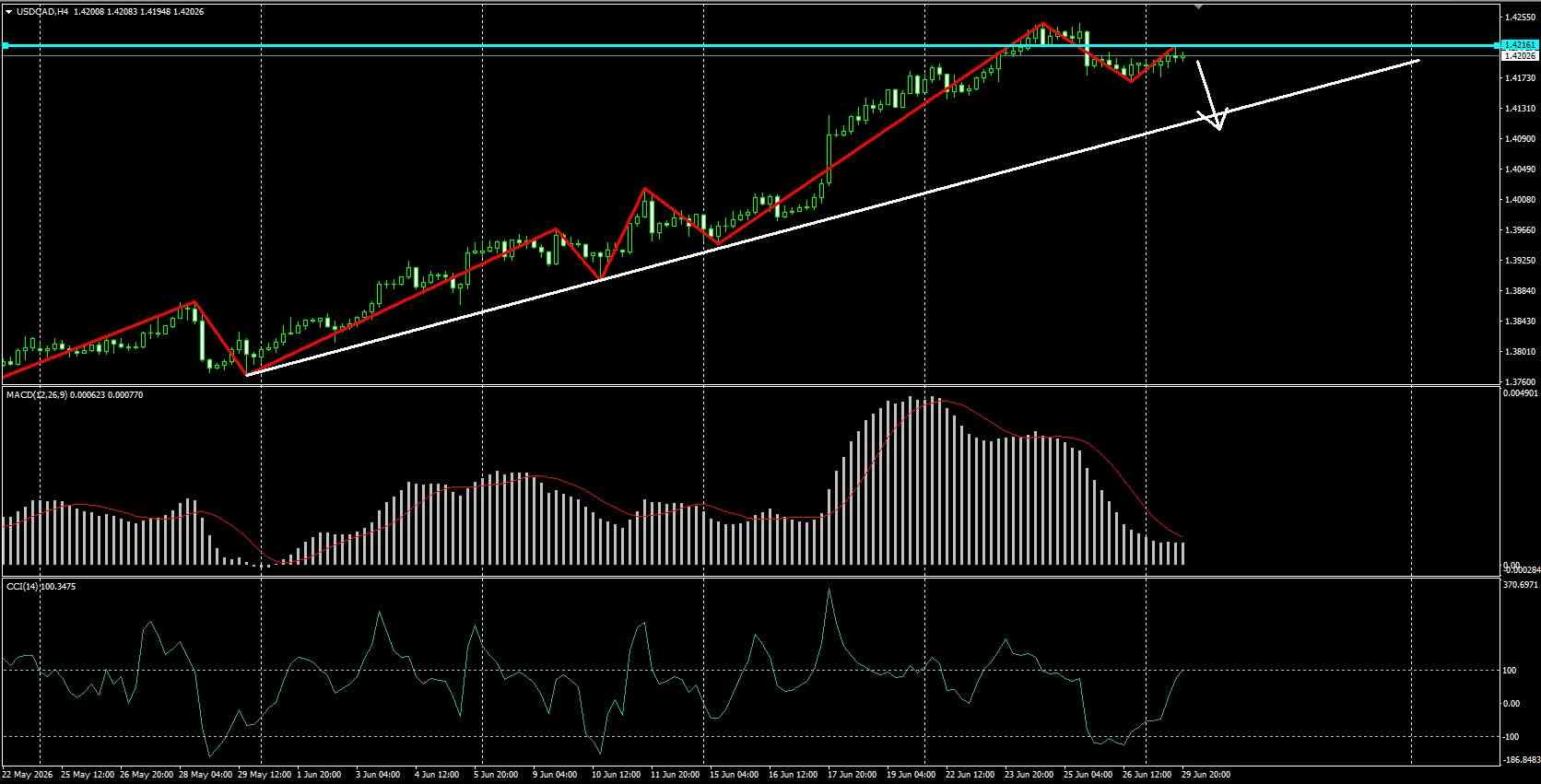
Task: Click the 1 Jun 20:00 time label
Action: click(x=317, y=775)
